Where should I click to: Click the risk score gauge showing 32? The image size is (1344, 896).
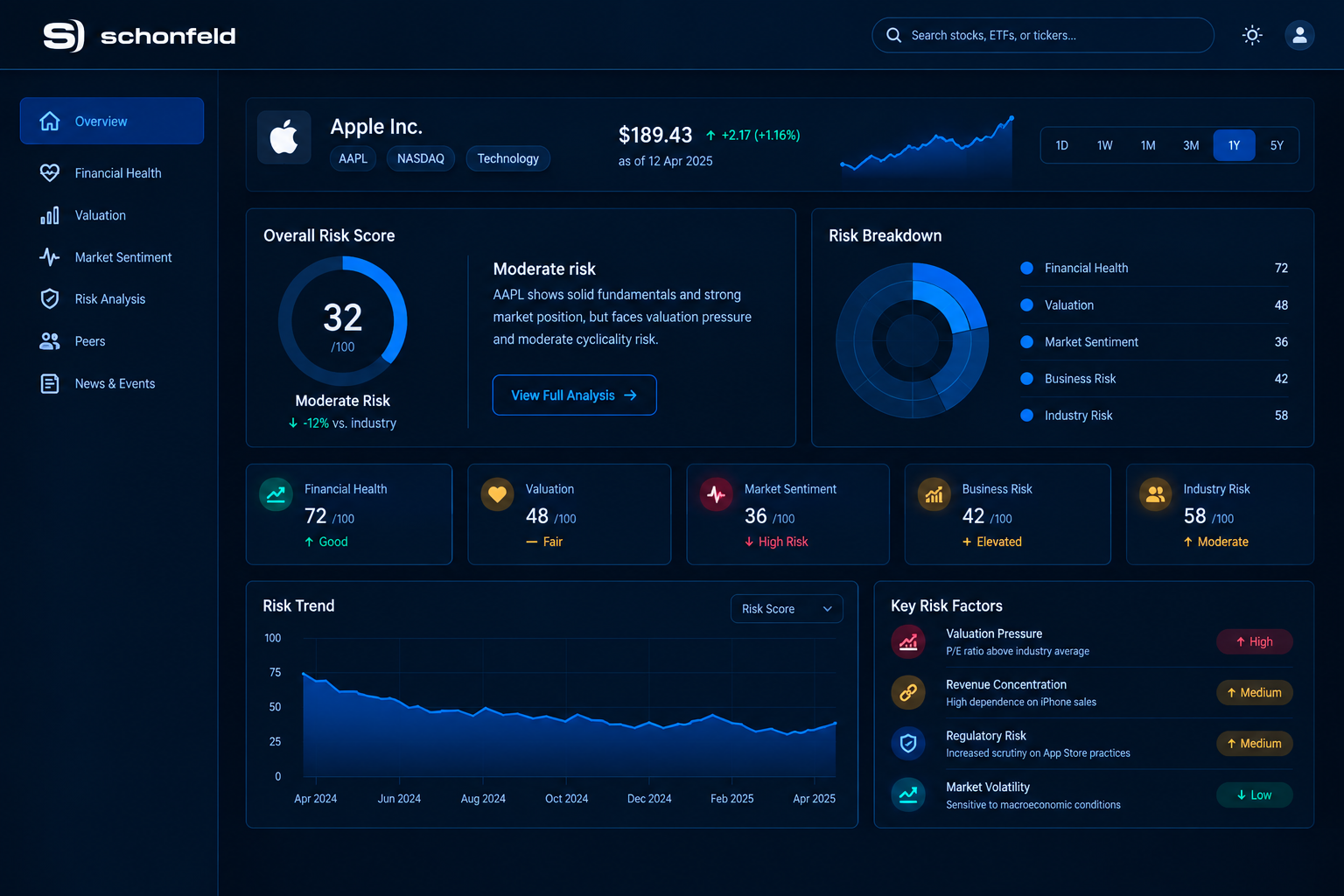342,321
